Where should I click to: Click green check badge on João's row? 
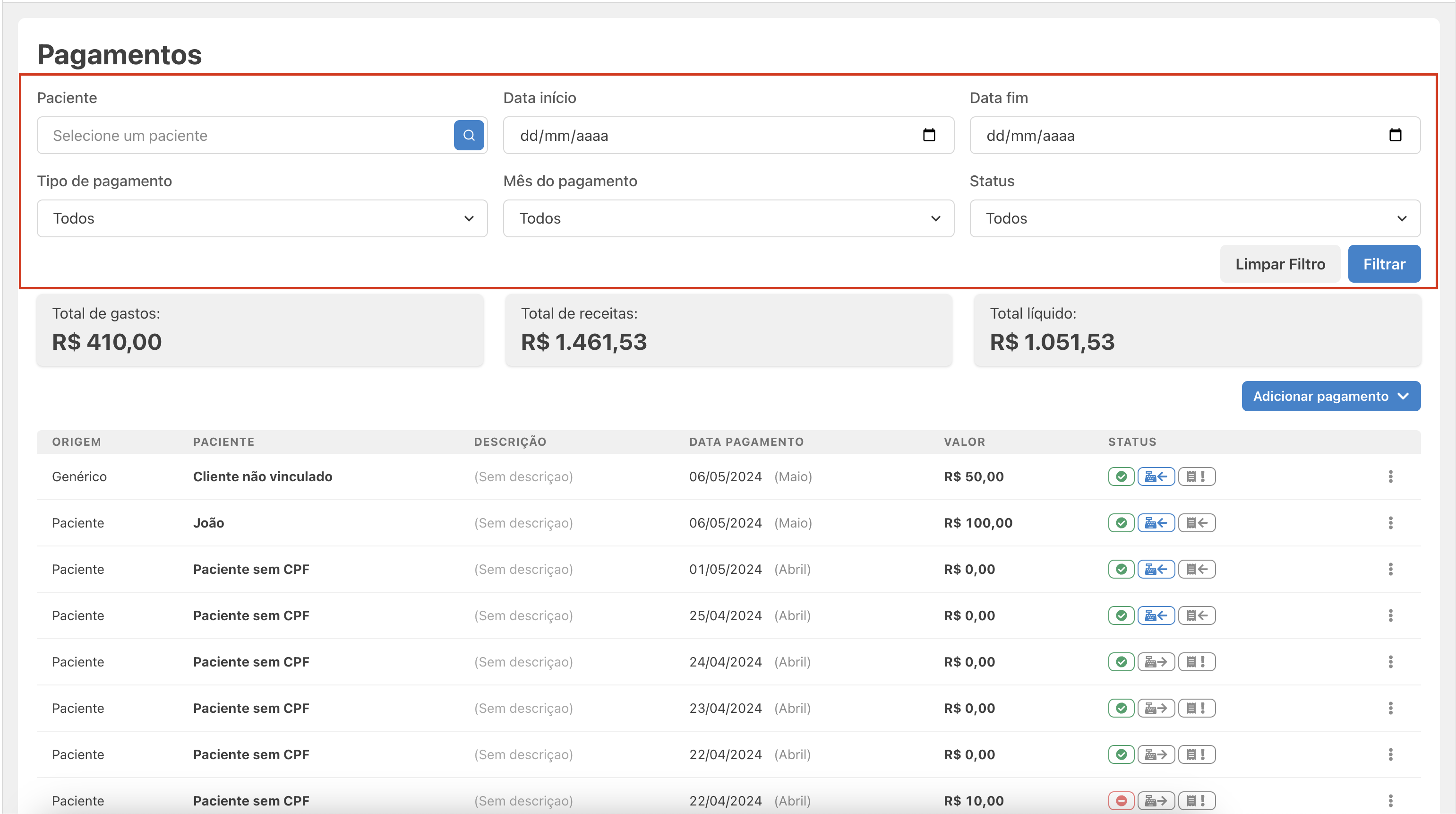coord(1122,523)
